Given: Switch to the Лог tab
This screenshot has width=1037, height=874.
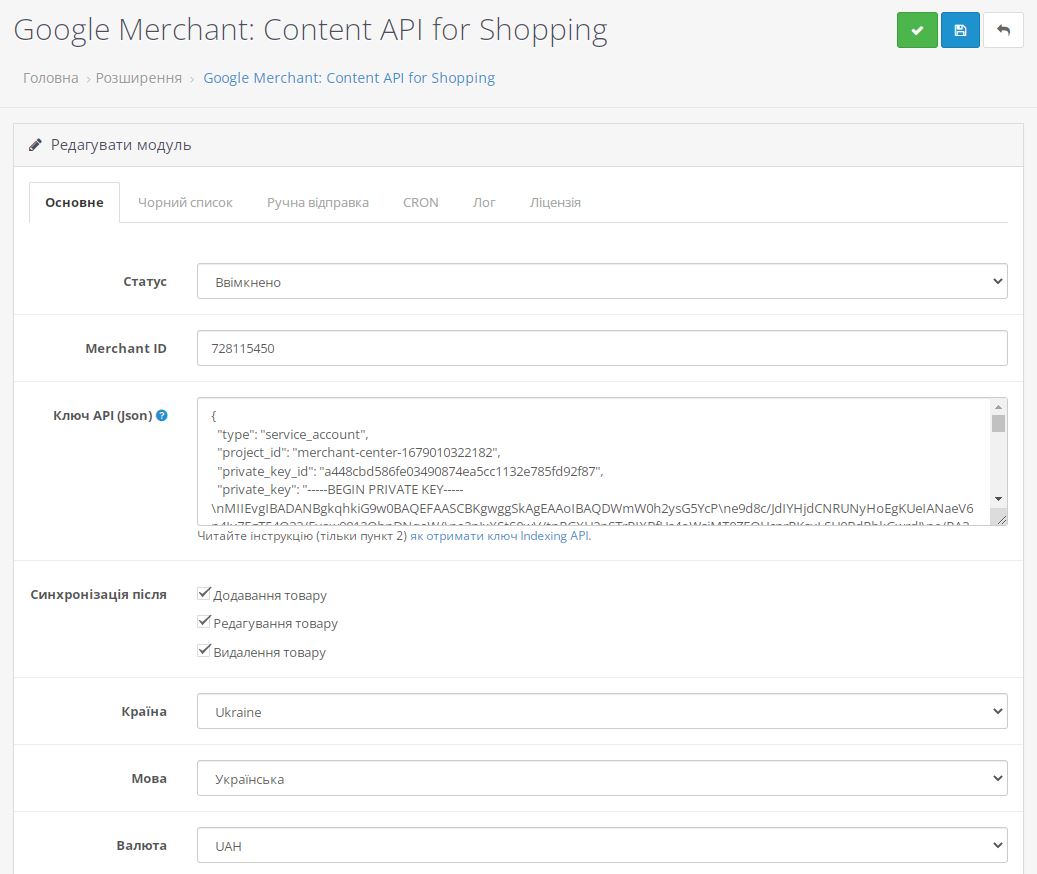Looking at the screenshot, I should 483,202.
